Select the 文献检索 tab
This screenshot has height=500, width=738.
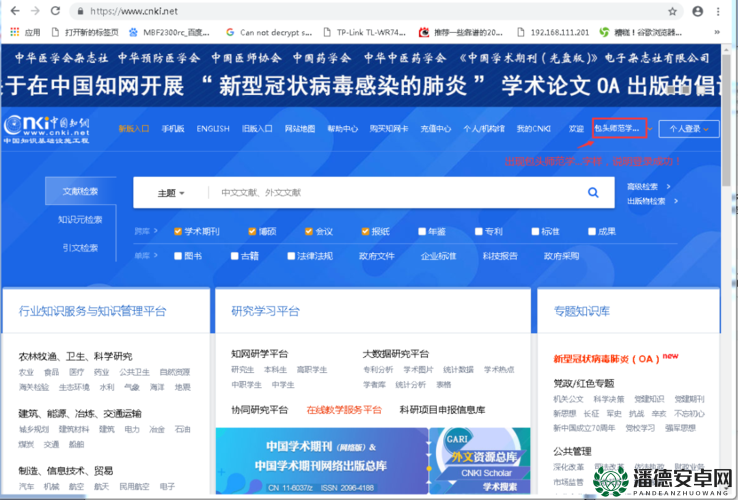click(80, 191)
